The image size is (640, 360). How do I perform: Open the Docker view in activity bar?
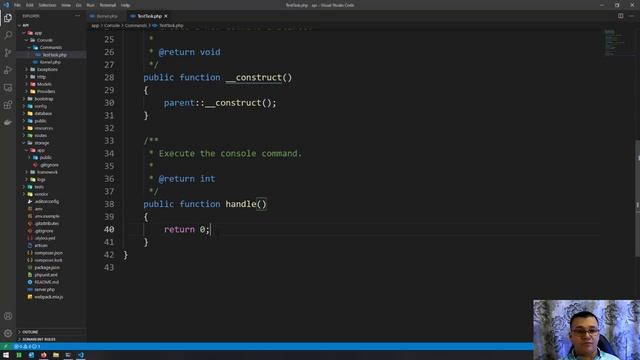[x=8, y=122]
